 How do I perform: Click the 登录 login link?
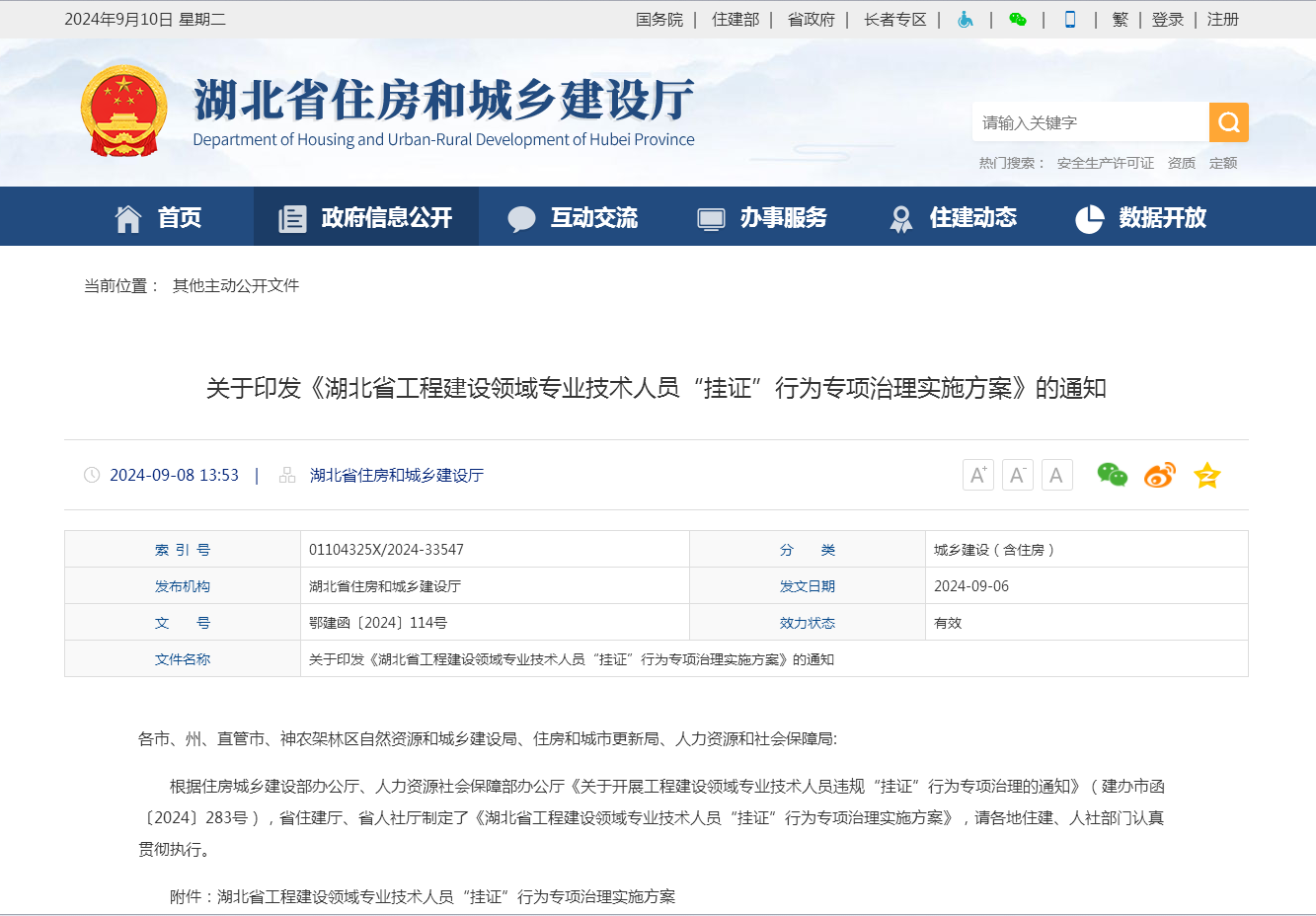coord(1167,20)
